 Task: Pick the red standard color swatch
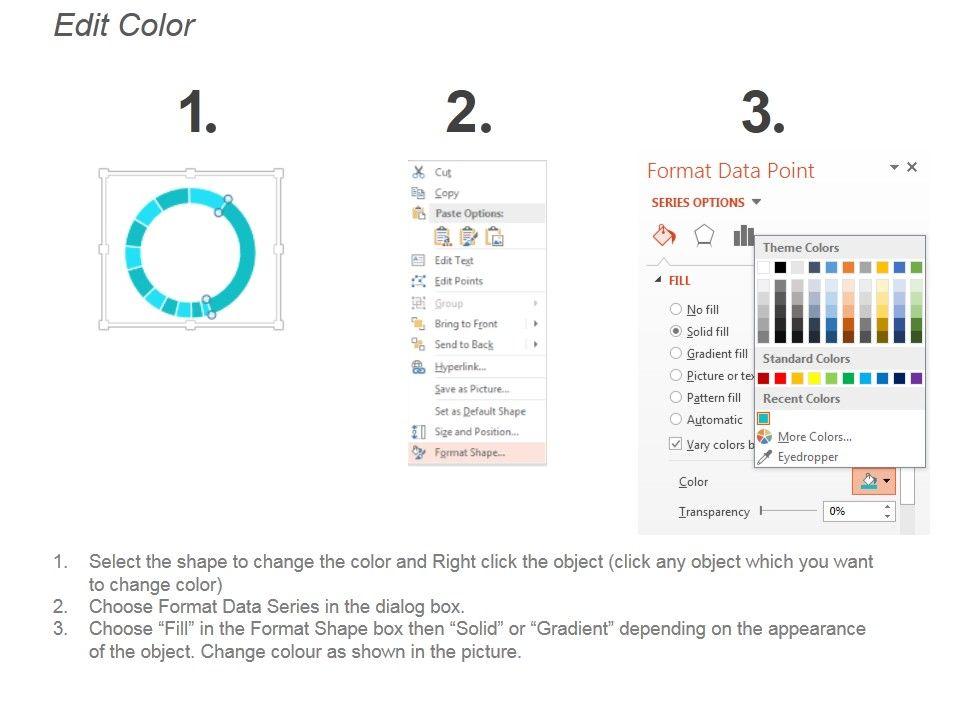[x=780, y=379]
